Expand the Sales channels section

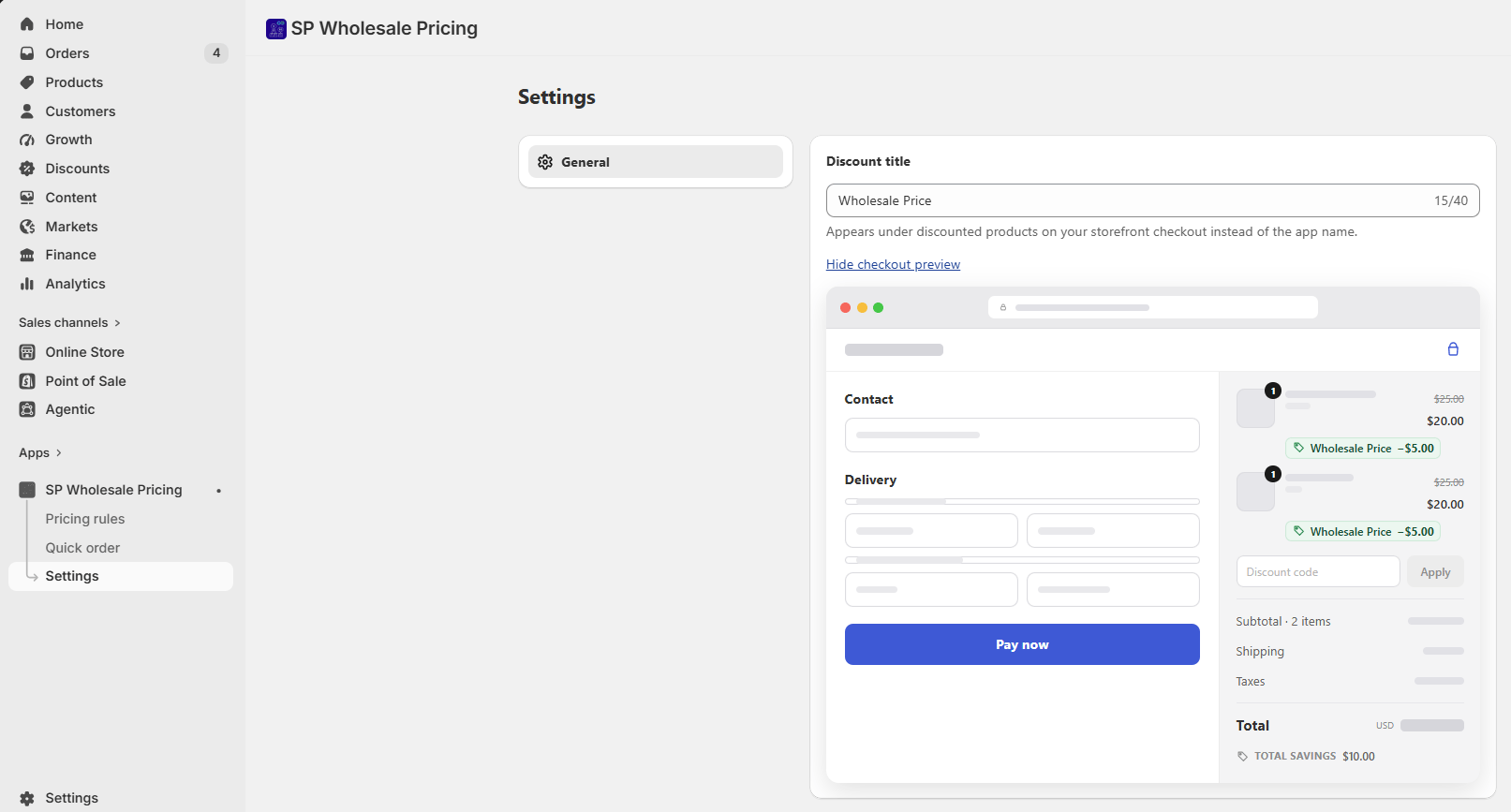point(69,322)
